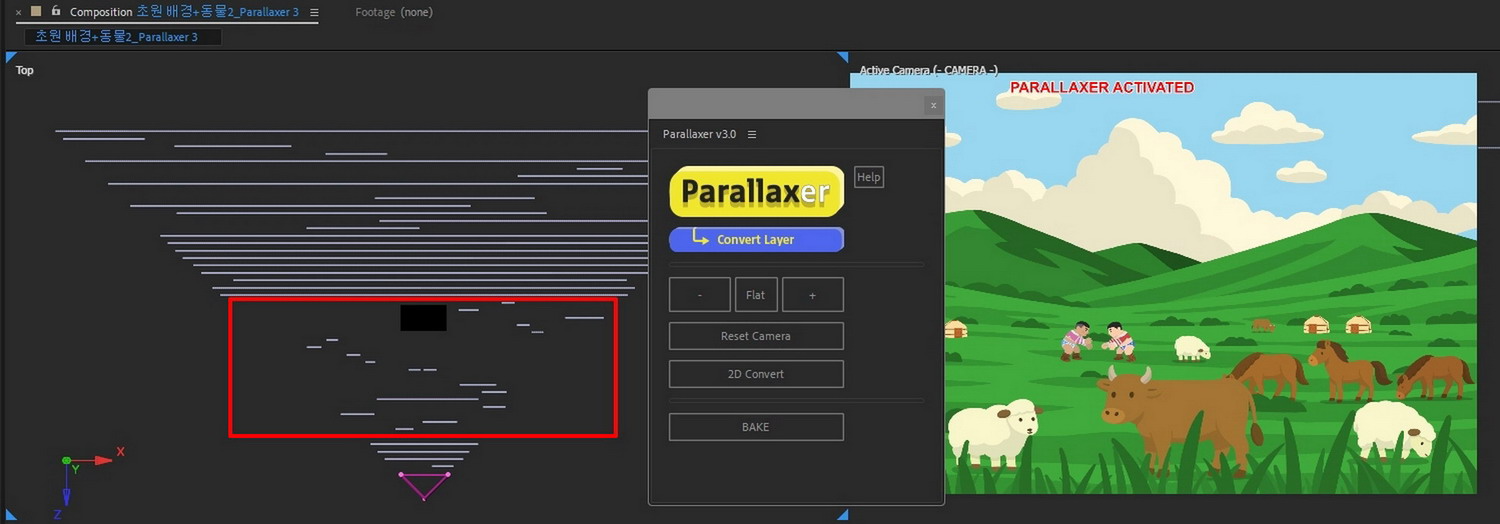Open the Composition panel menu icon
This screenshot has height=524, width=1500.
314,12
